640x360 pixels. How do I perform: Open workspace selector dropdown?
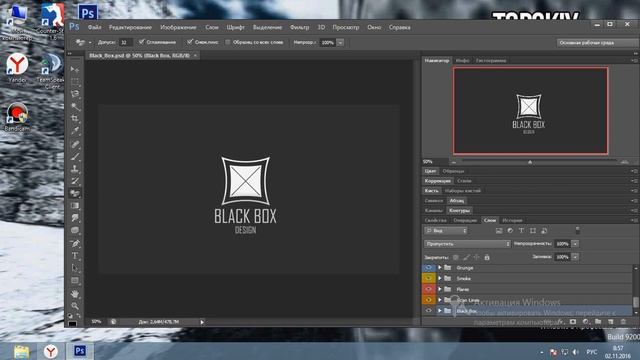click(597, 42)
